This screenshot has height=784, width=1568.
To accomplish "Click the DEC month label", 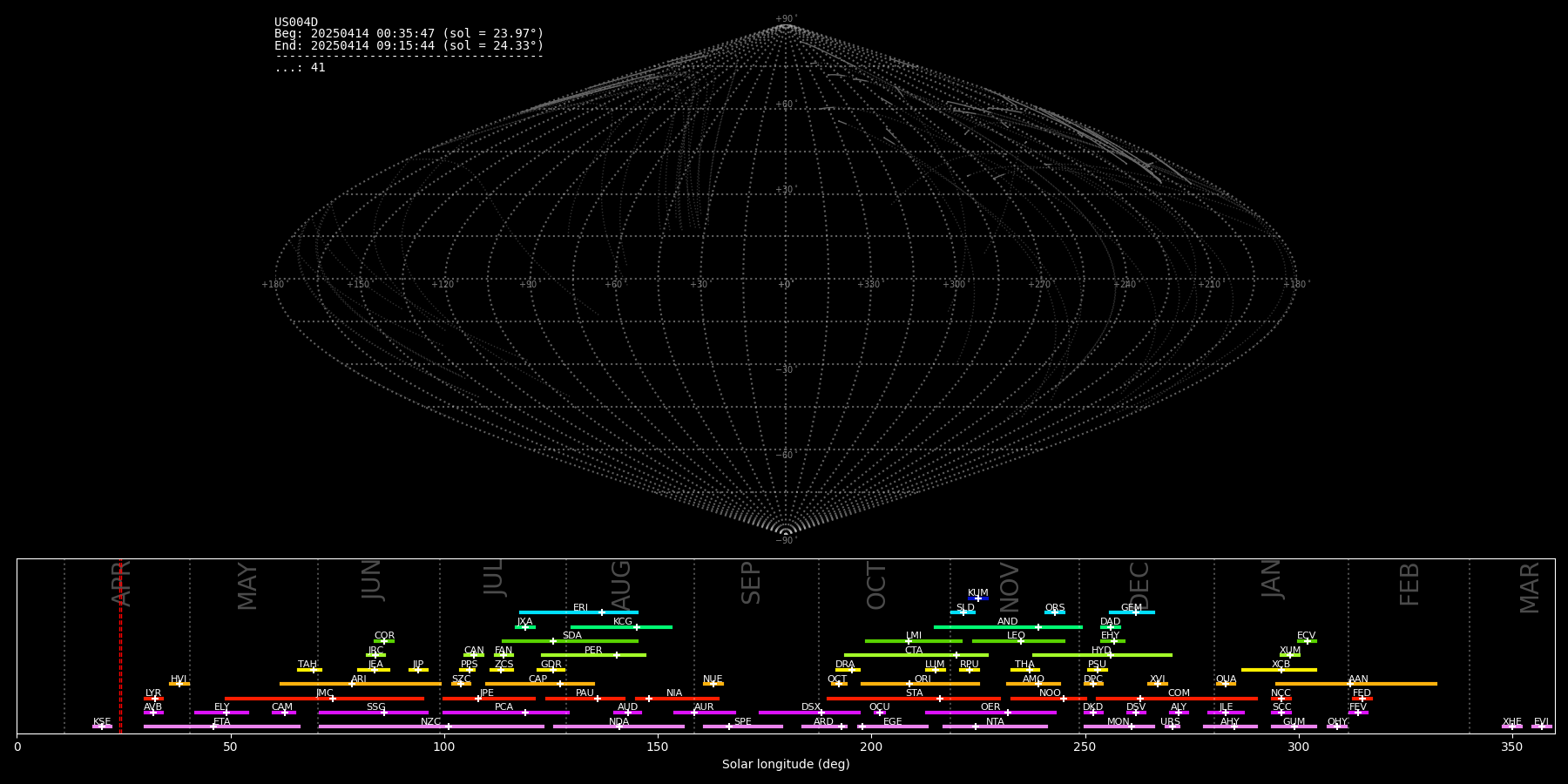I will (1139, 585).
